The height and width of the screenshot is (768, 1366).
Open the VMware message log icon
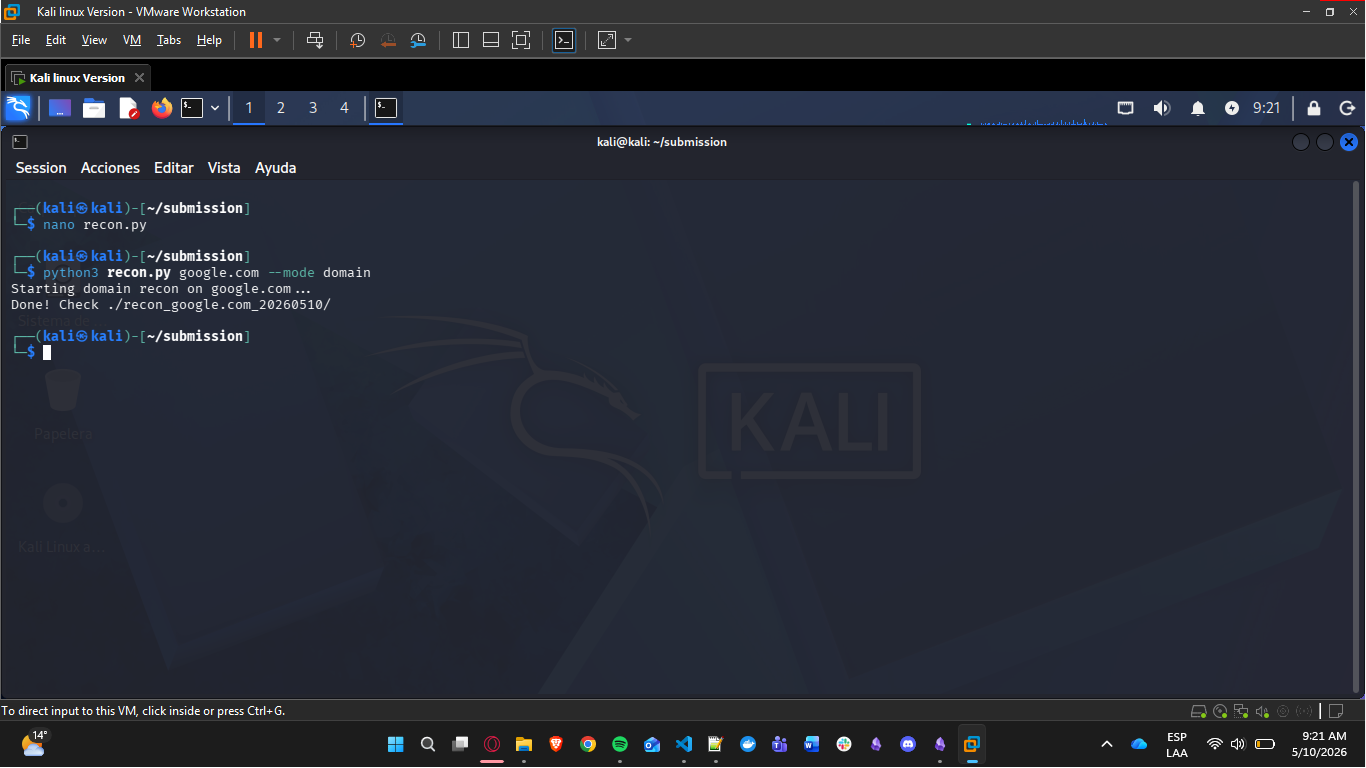1335,711
